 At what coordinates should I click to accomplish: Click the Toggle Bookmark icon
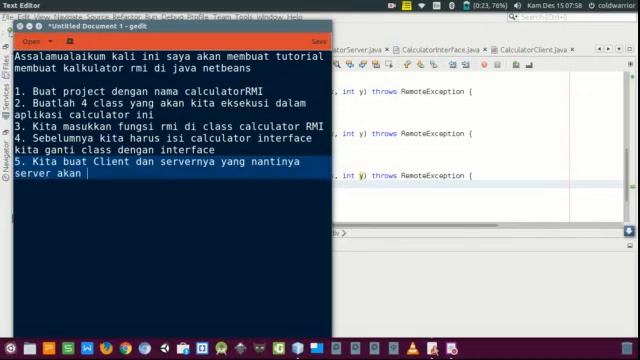[x=433, y=64]
